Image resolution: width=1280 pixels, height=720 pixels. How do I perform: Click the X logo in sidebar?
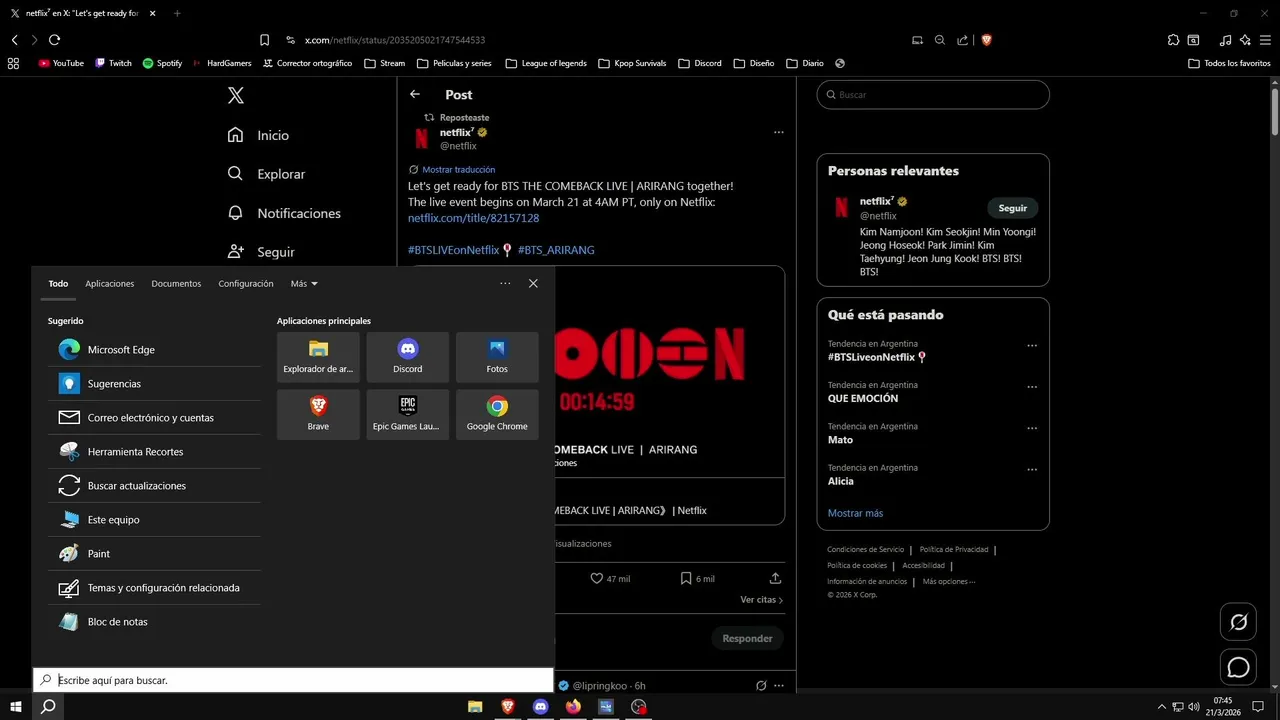(x=236, y=95)
